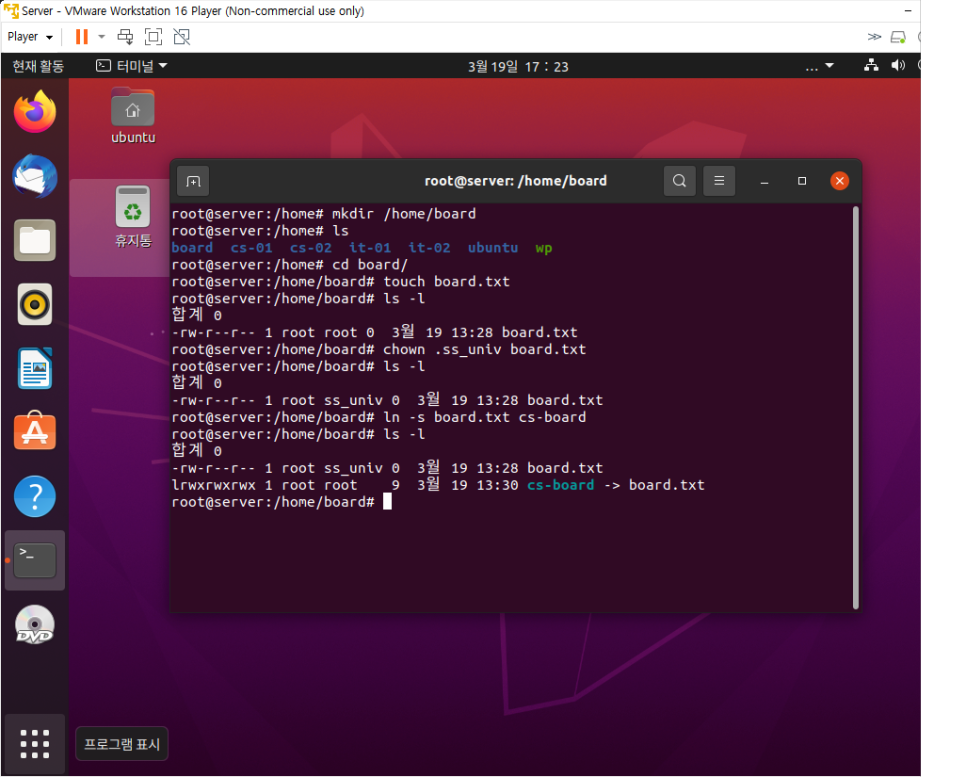Viewport: 966px width, 777px height.
Task: Click the 'touch board.txt' command line
Action: 447,282
